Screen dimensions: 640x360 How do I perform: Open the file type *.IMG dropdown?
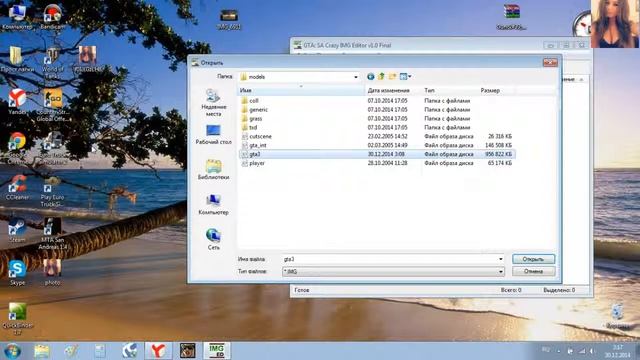click(x=500, y=271)
